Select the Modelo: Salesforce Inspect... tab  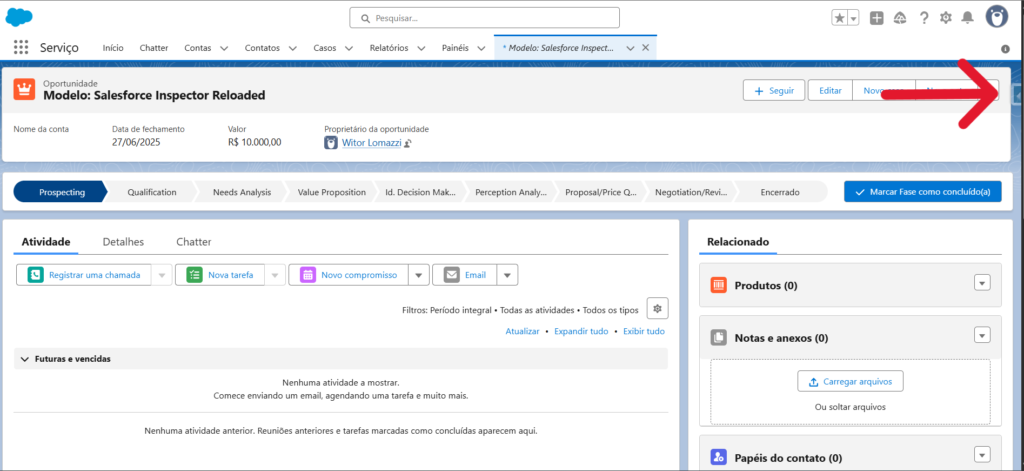pos(558,48)
